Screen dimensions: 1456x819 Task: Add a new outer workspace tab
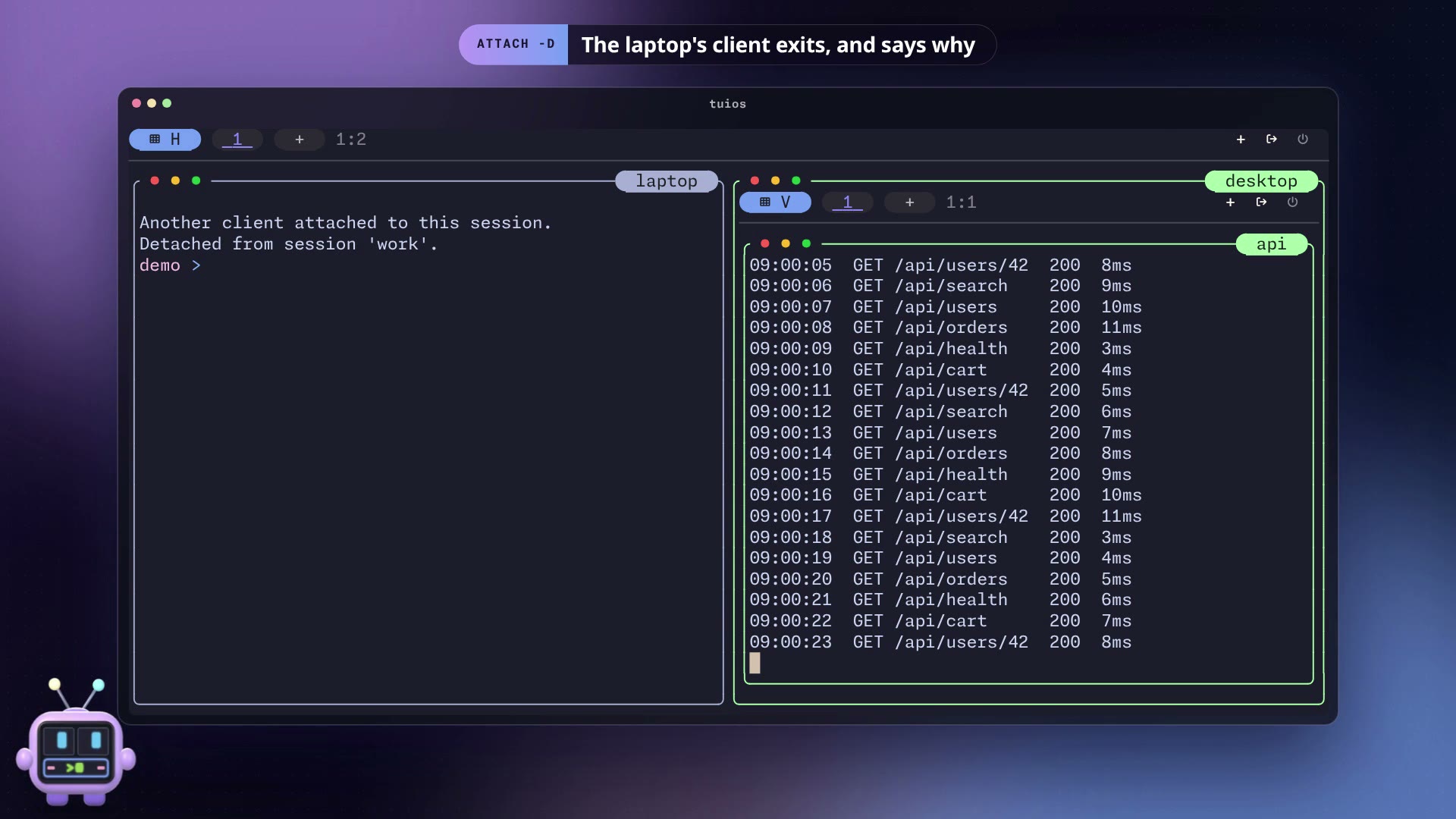[300, 140]
